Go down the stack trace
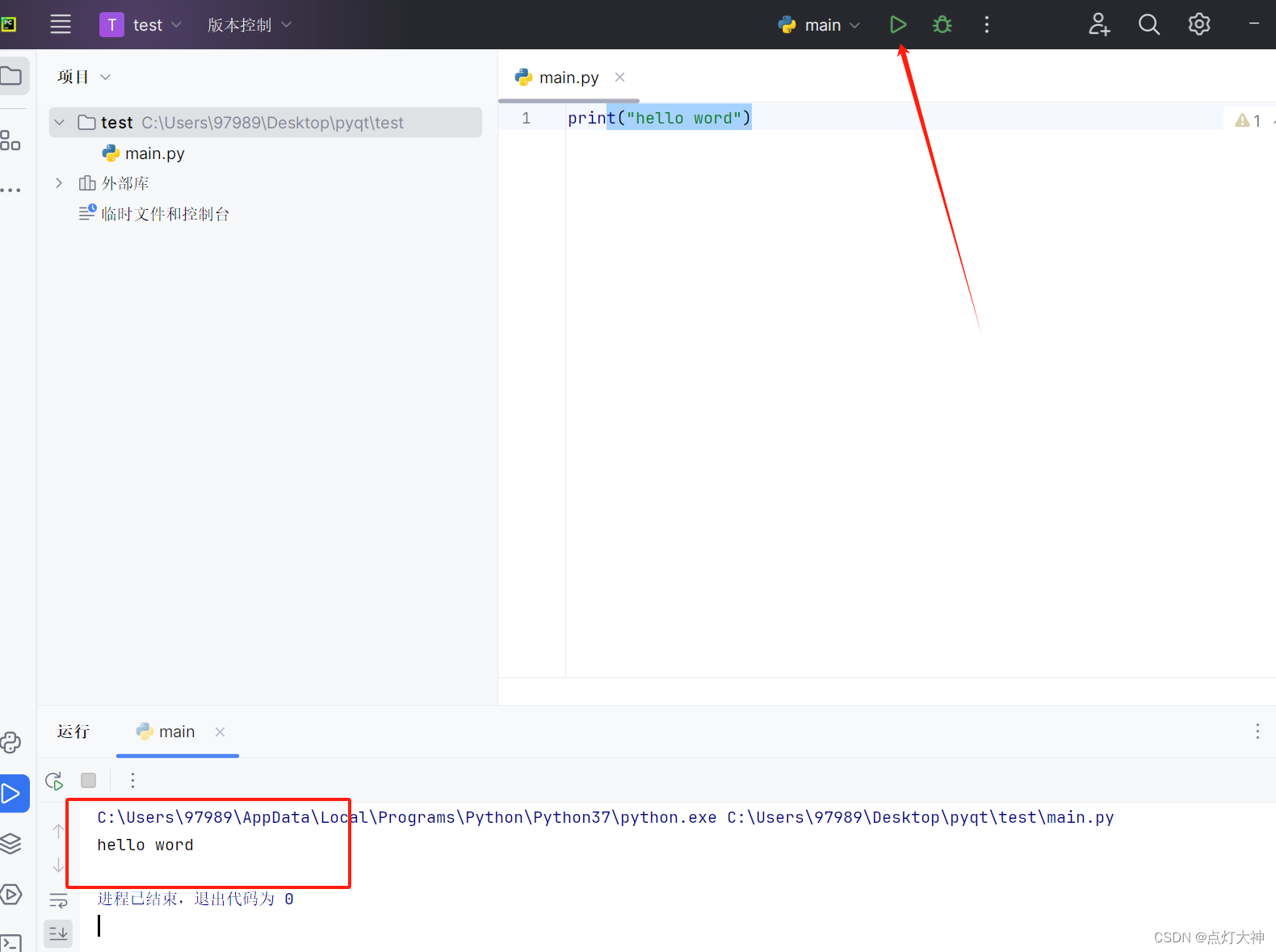1276x952 pixels. point(58,866)
